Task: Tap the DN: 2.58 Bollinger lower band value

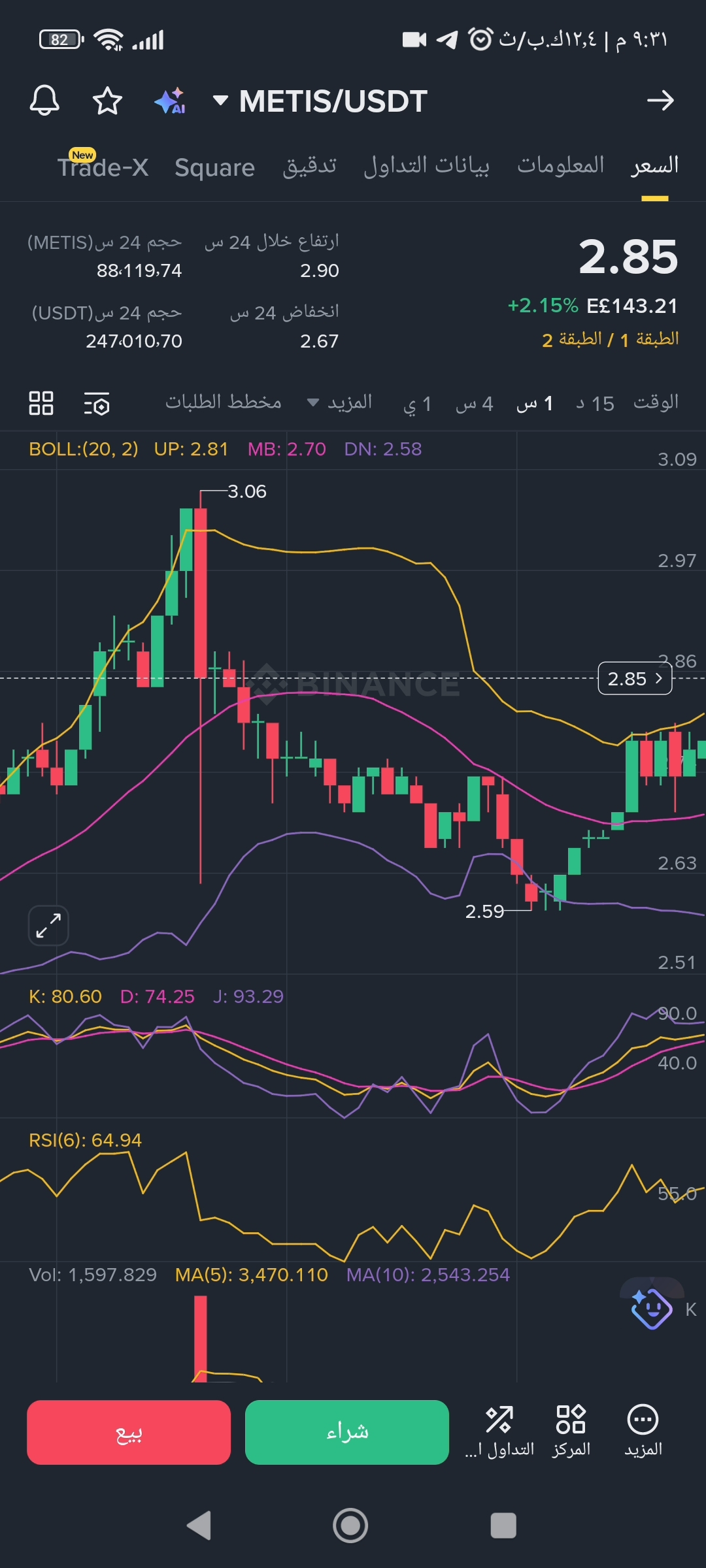Action: tap(383, 449)
